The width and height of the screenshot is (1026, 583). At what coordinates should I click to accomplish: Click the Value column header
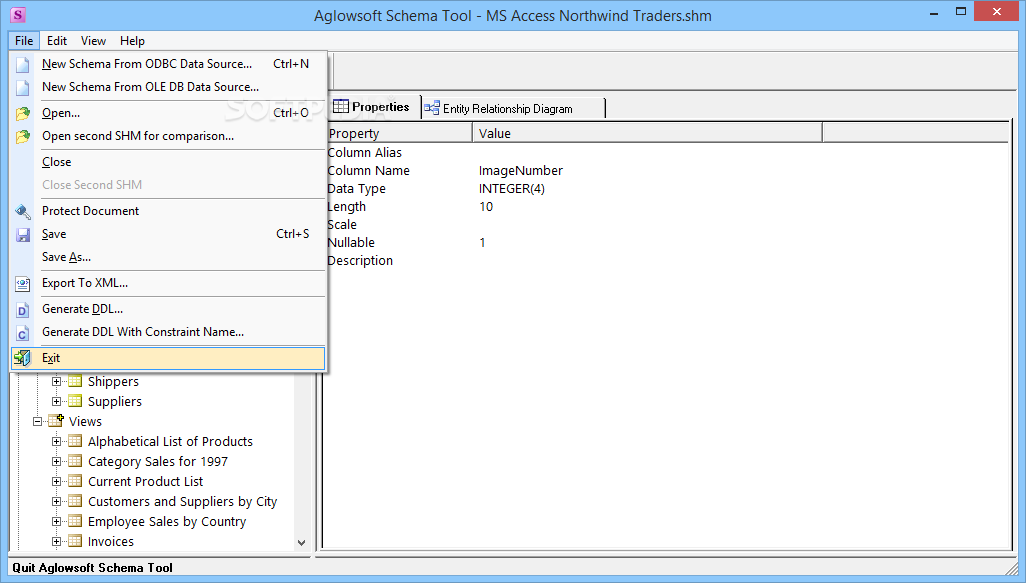pos(647,133)
